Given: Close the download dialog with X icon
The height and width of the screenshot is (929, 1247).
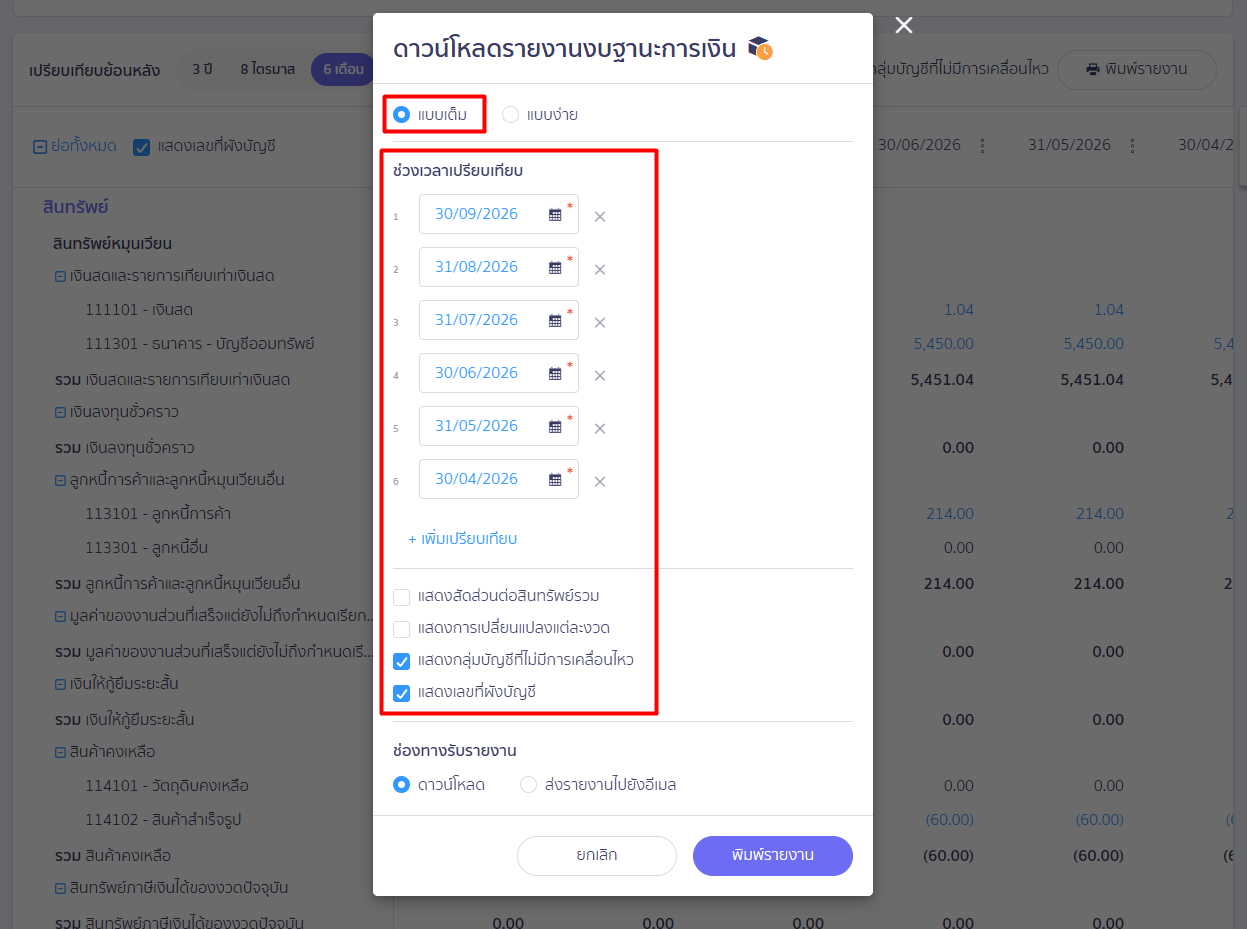Looking at the screenshot, I should (x=904, y=25).
